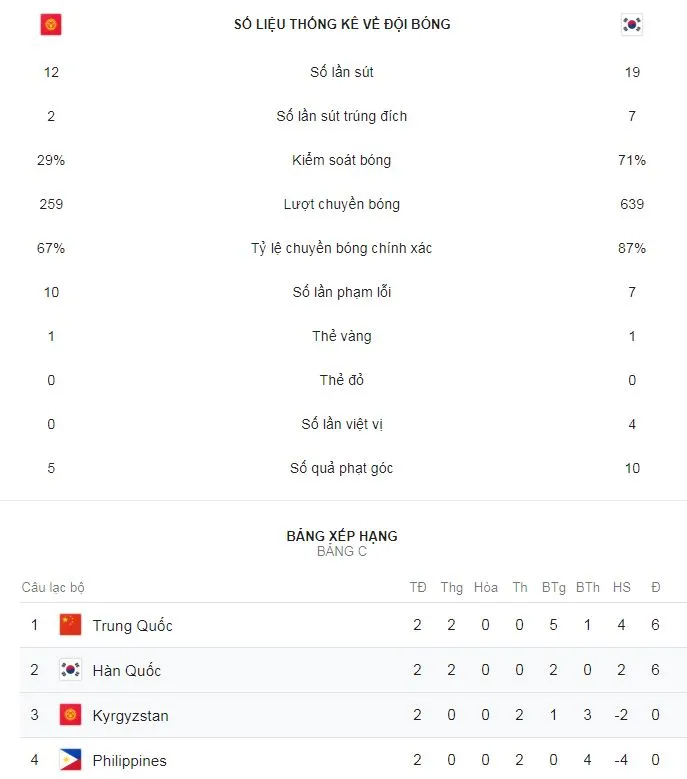Open the Trung Quốc team link
The height and width of the screenshot is (779, 687).
click(132, 626)
